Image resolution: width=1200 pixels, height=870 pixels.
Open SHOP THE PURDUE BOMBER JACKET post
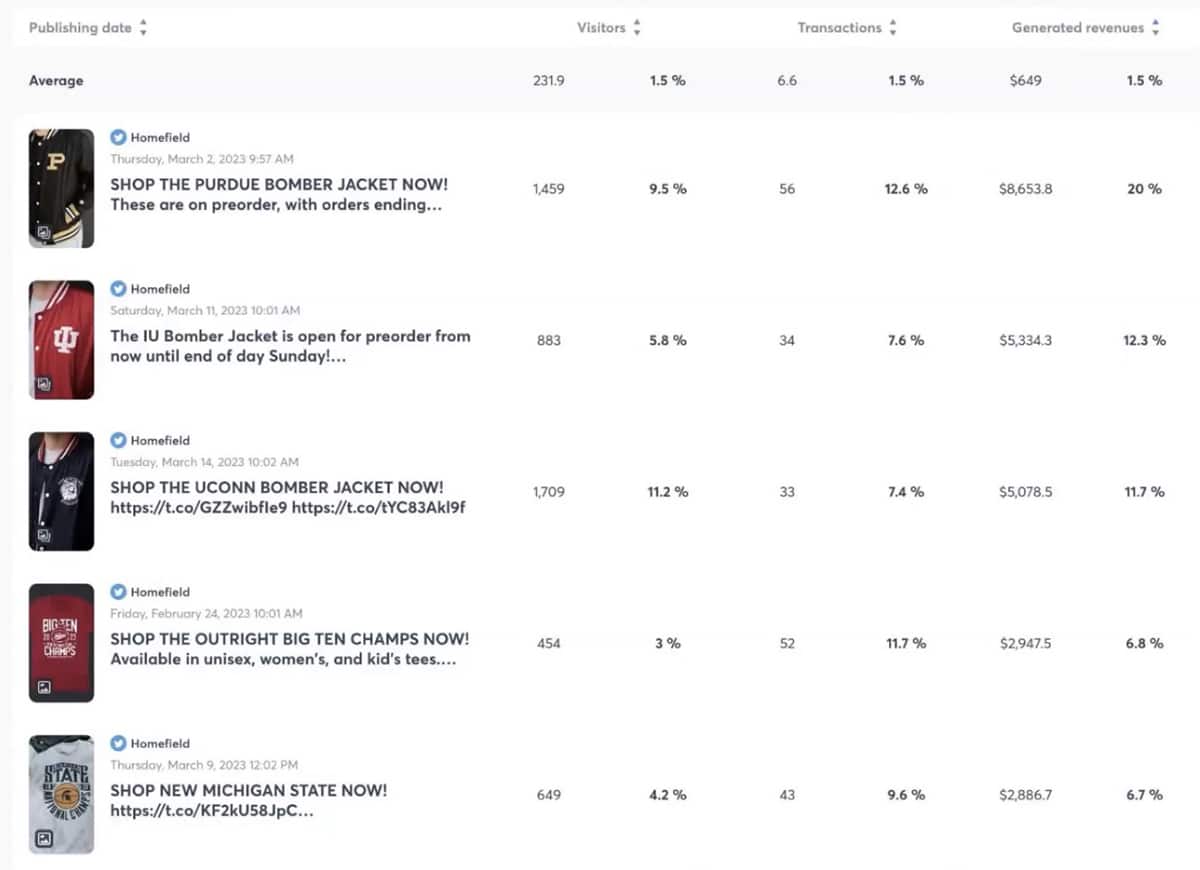279,185
